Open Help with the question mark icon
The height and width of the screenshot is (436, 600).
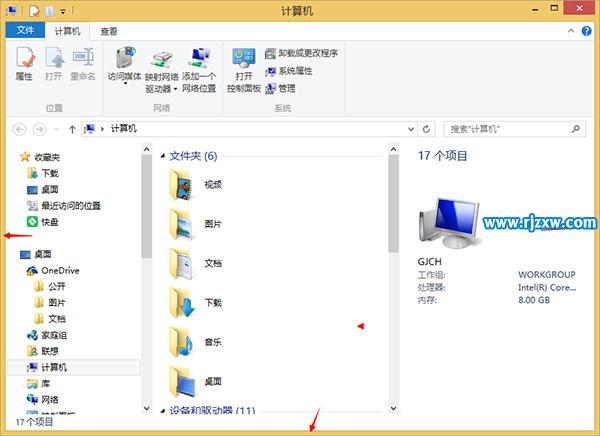[586, 31]
